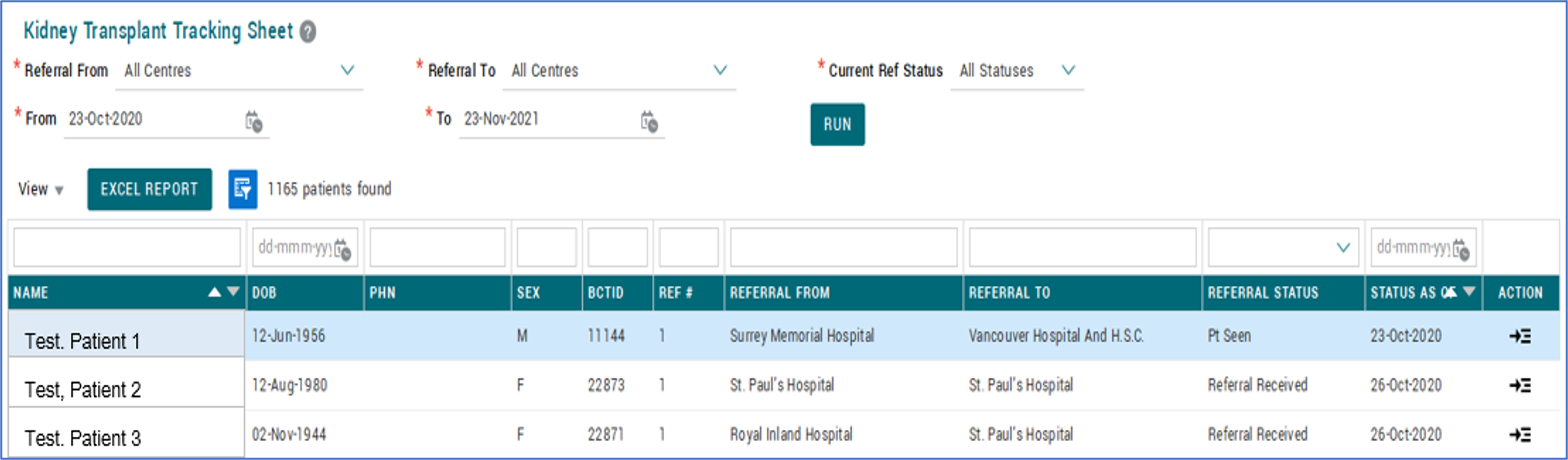Expand the Referral From dropdown
This screenshot has height=460, width=1568.
point(348,71)
